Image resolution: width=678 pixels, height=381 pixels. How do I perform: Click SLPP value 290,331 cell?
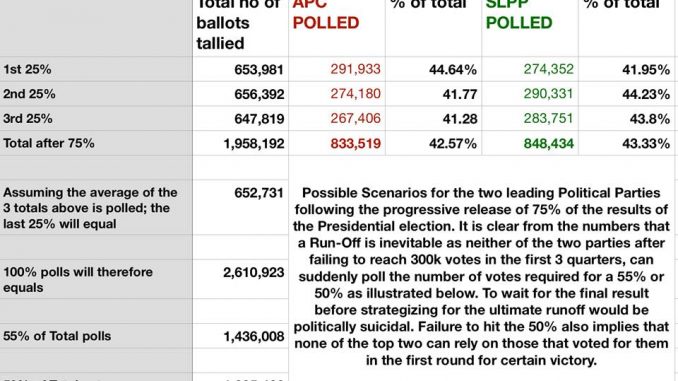[x=530, y=94]
